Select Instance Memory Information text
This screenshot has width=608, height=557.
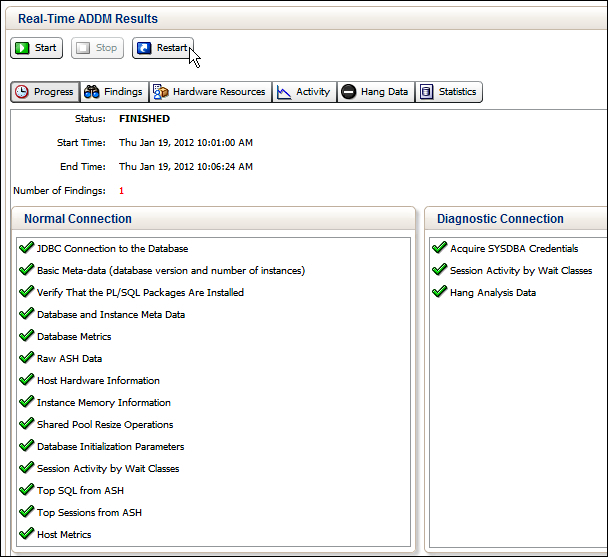click(104, 403)
